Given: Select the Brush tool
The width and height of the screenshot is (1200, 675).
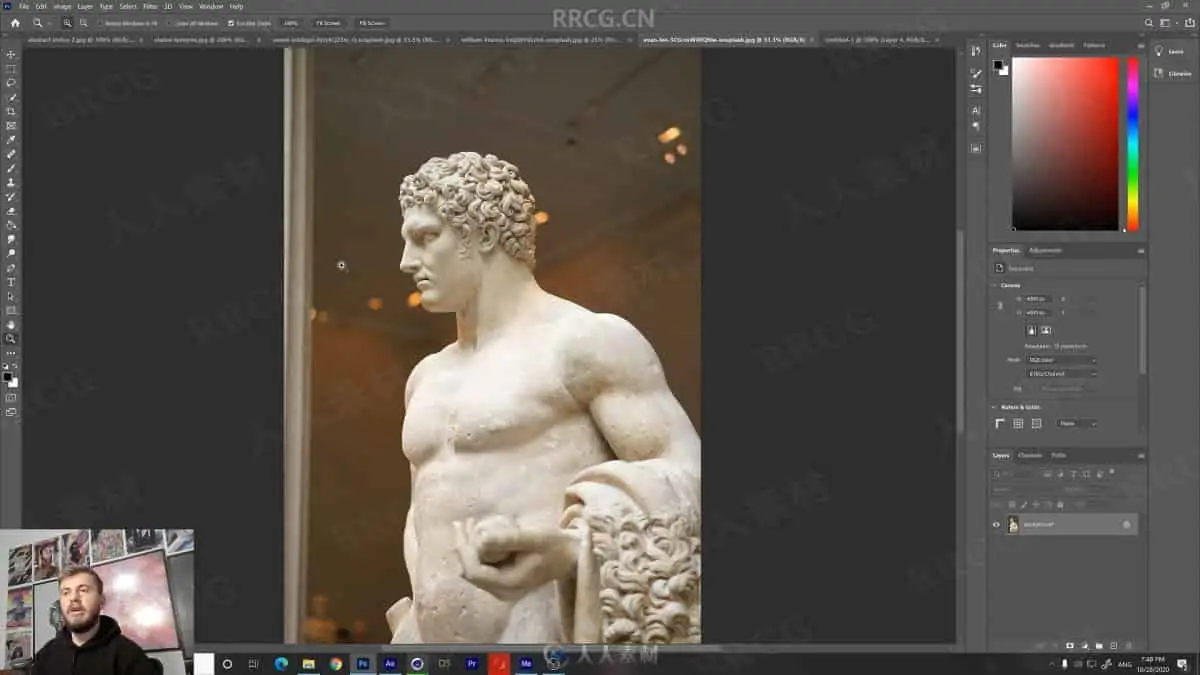Looking at the screenshot, I should click(11, 168).
